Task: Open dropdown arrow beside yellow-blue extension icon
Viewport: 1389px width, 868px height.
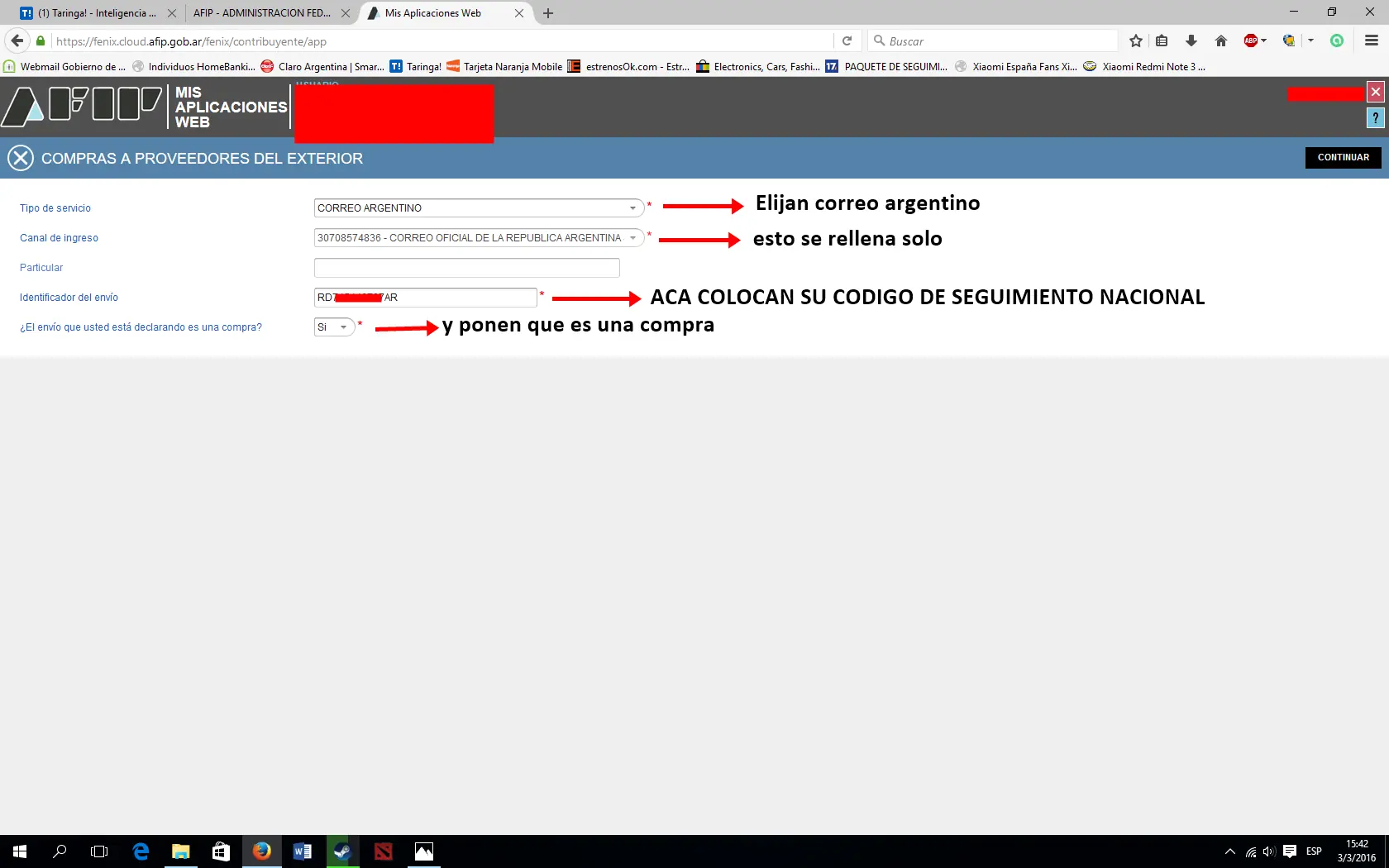Action: point(1310,41)
